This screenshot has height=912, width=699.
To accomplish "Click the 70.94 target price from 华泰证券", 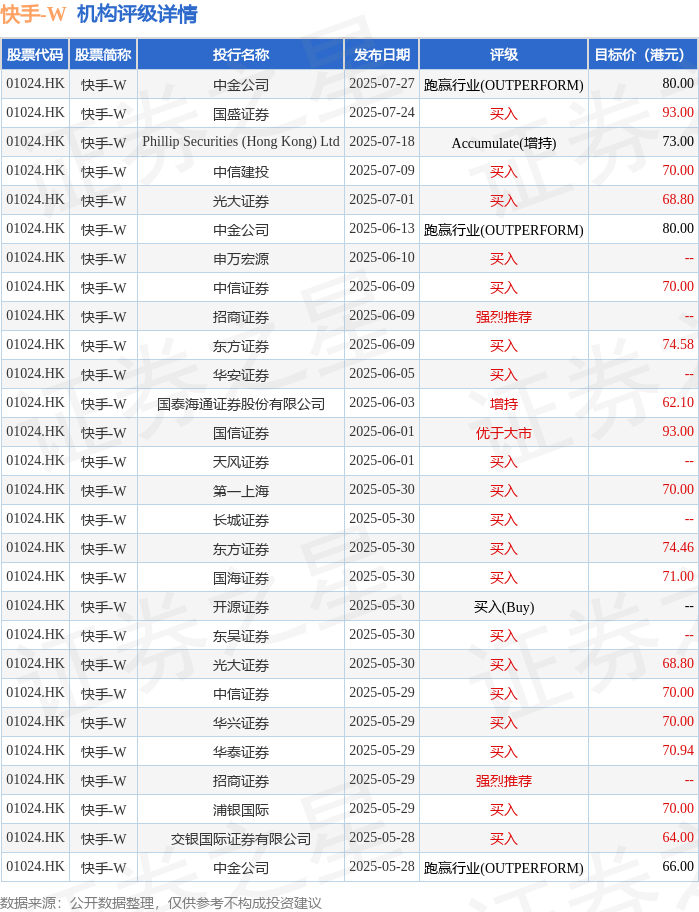I will [x=677, y=751].
